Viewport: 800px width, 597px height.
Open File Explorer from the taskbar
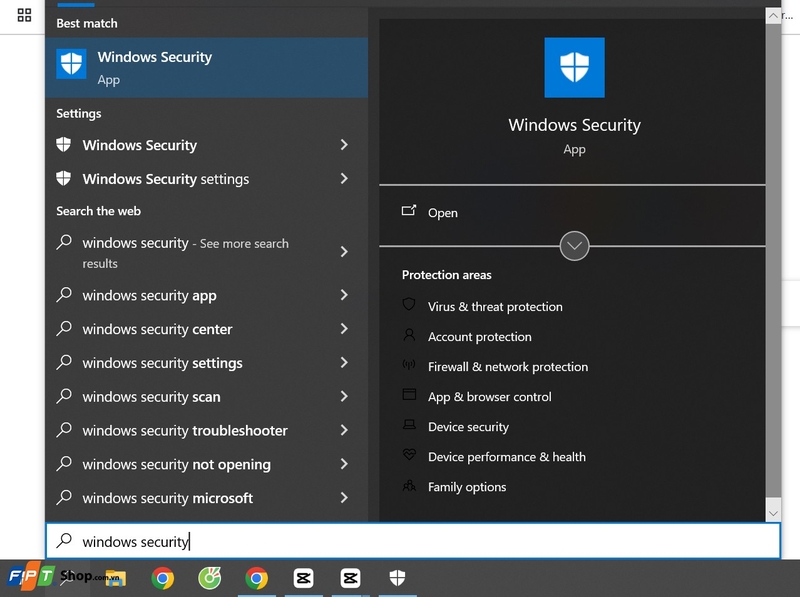[x=116, y=578]
